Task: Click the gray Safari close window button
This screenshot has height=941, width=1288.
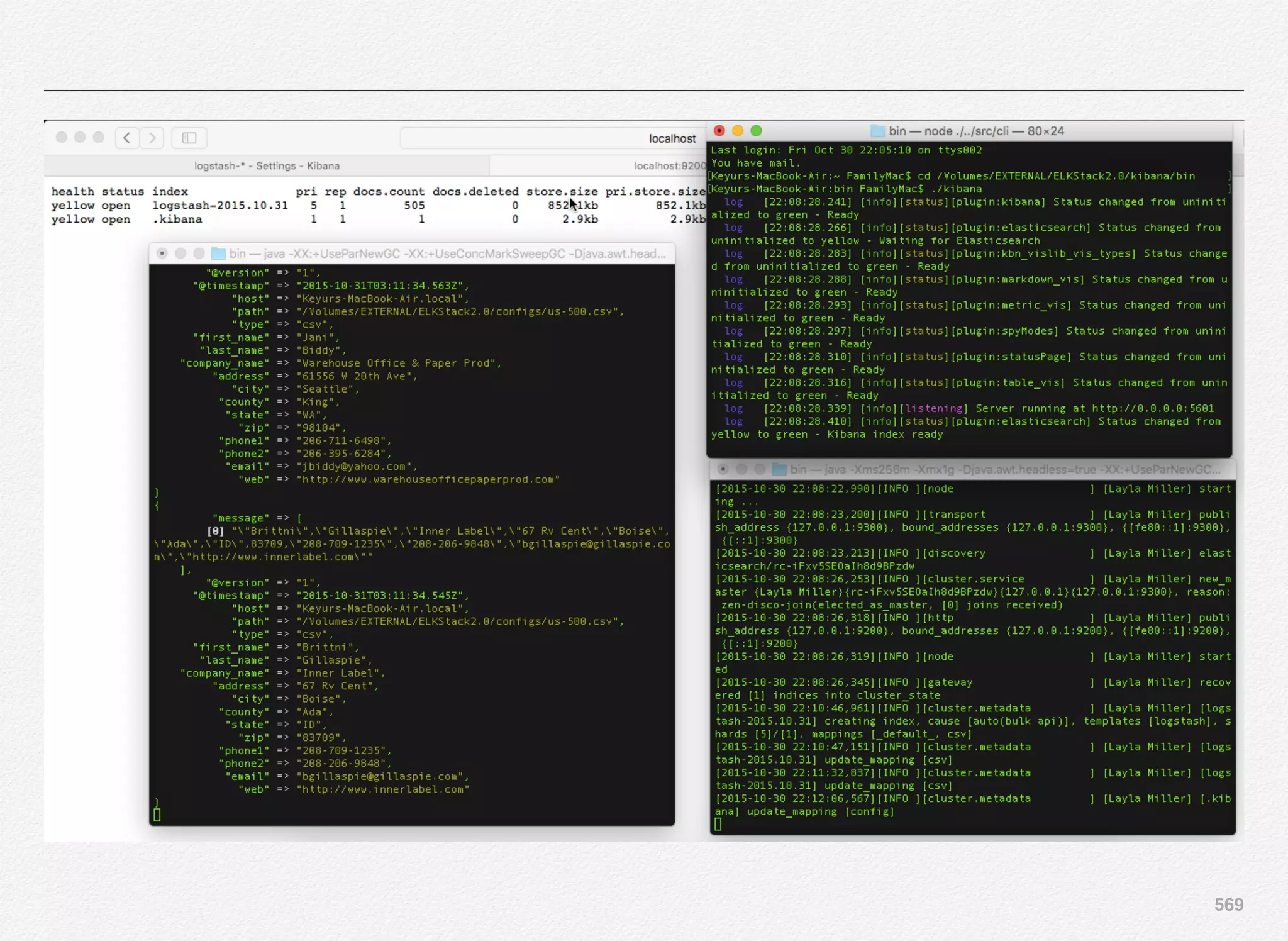Action: coord(62,137)
